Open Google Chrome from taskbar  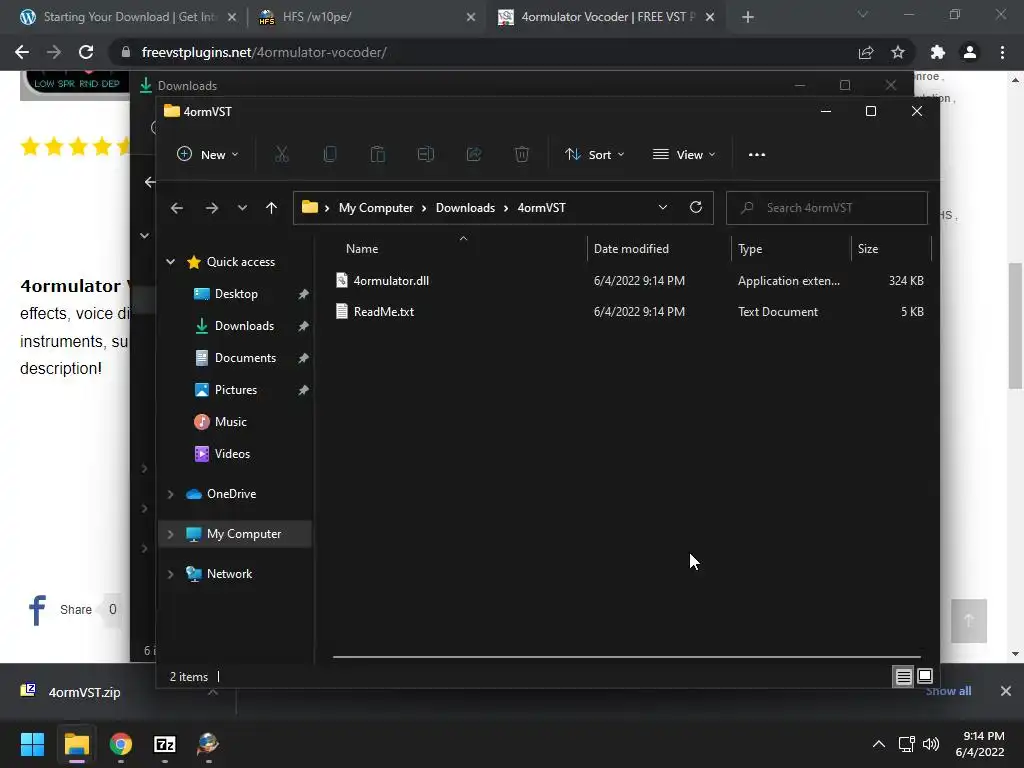point(121,744)
